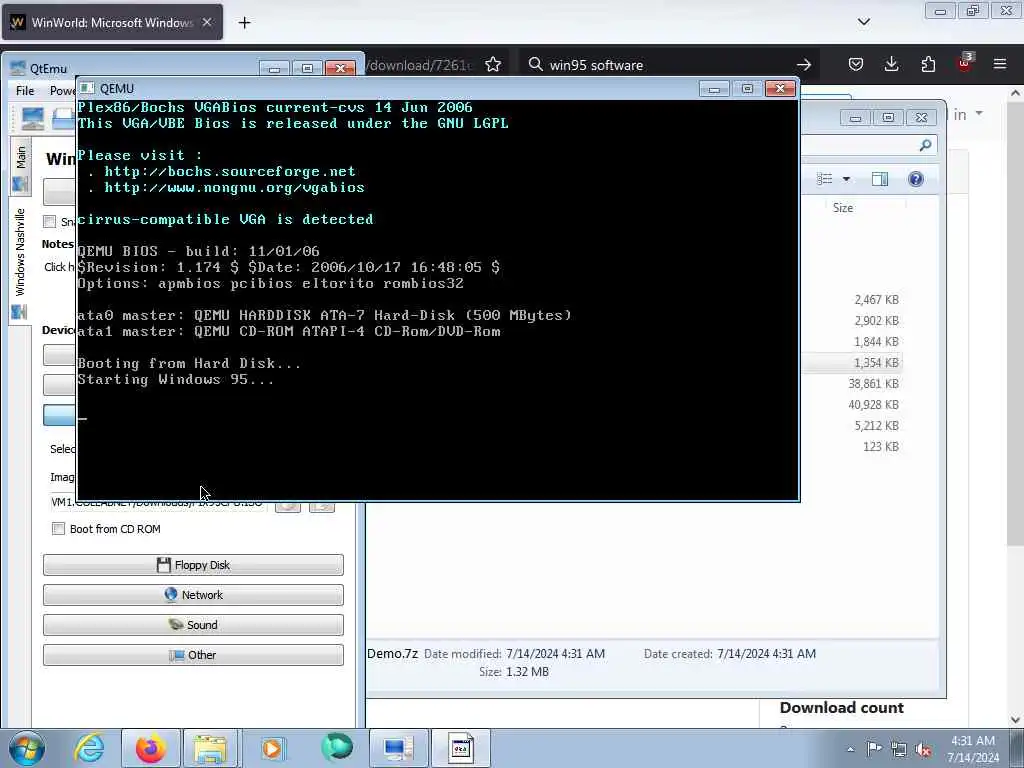Viewport: 1024px width, 768px height.
Task: Bookmark this page with the star icon
Action: coord(493,65)
